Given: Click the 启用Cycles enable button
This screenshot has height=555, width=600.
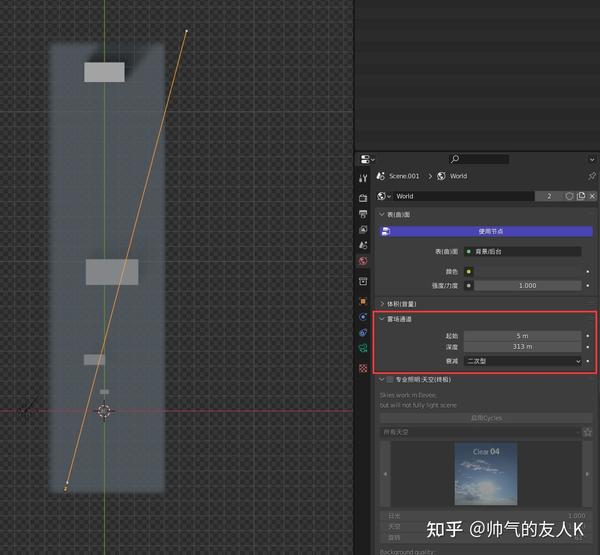Looking at the screenshot, I should pyautogui.click(x=486, y=418).
